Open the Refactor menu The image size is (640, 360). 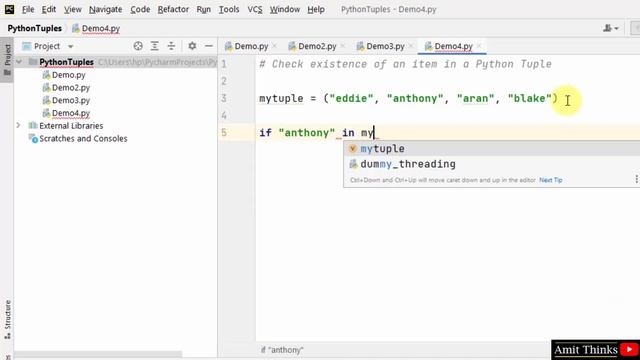click(x=173, y=9)
